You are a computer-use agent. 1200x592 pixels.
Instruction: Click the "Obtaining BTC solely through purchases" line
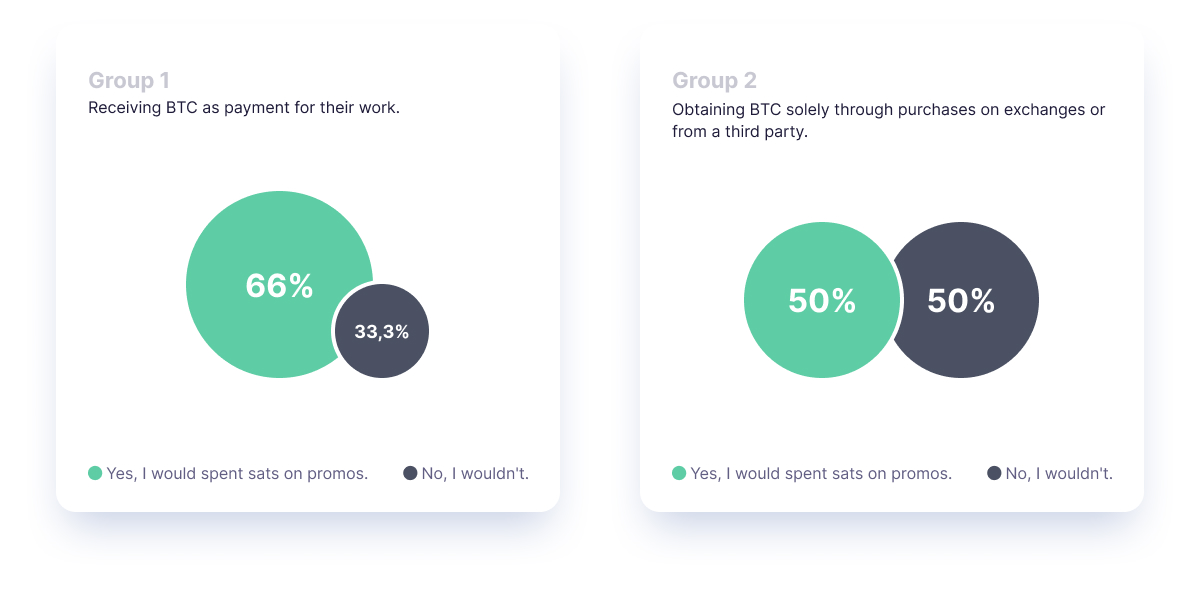pos(850,110)
